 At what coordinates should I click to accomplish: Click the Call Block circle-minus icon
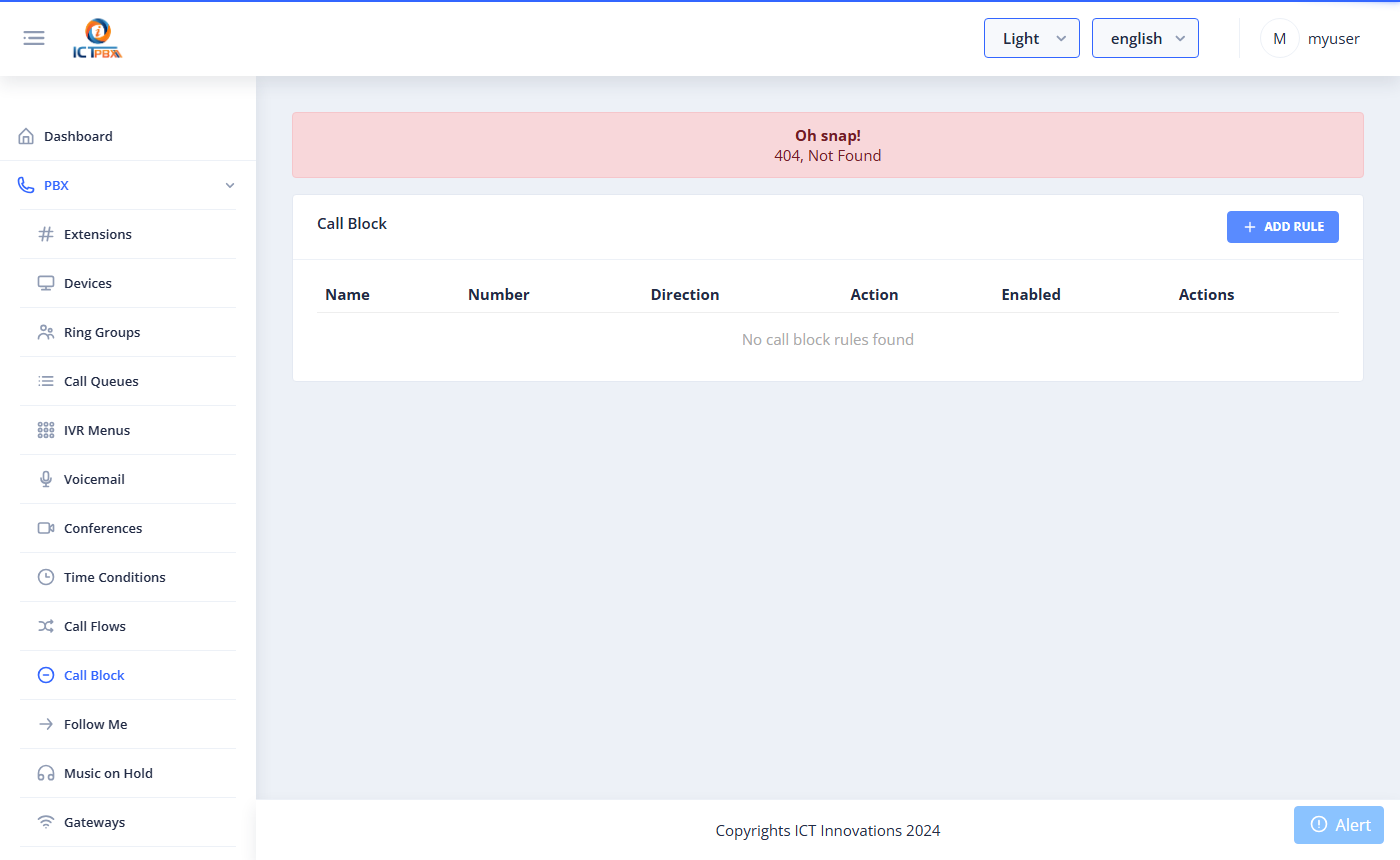(46, 675)
